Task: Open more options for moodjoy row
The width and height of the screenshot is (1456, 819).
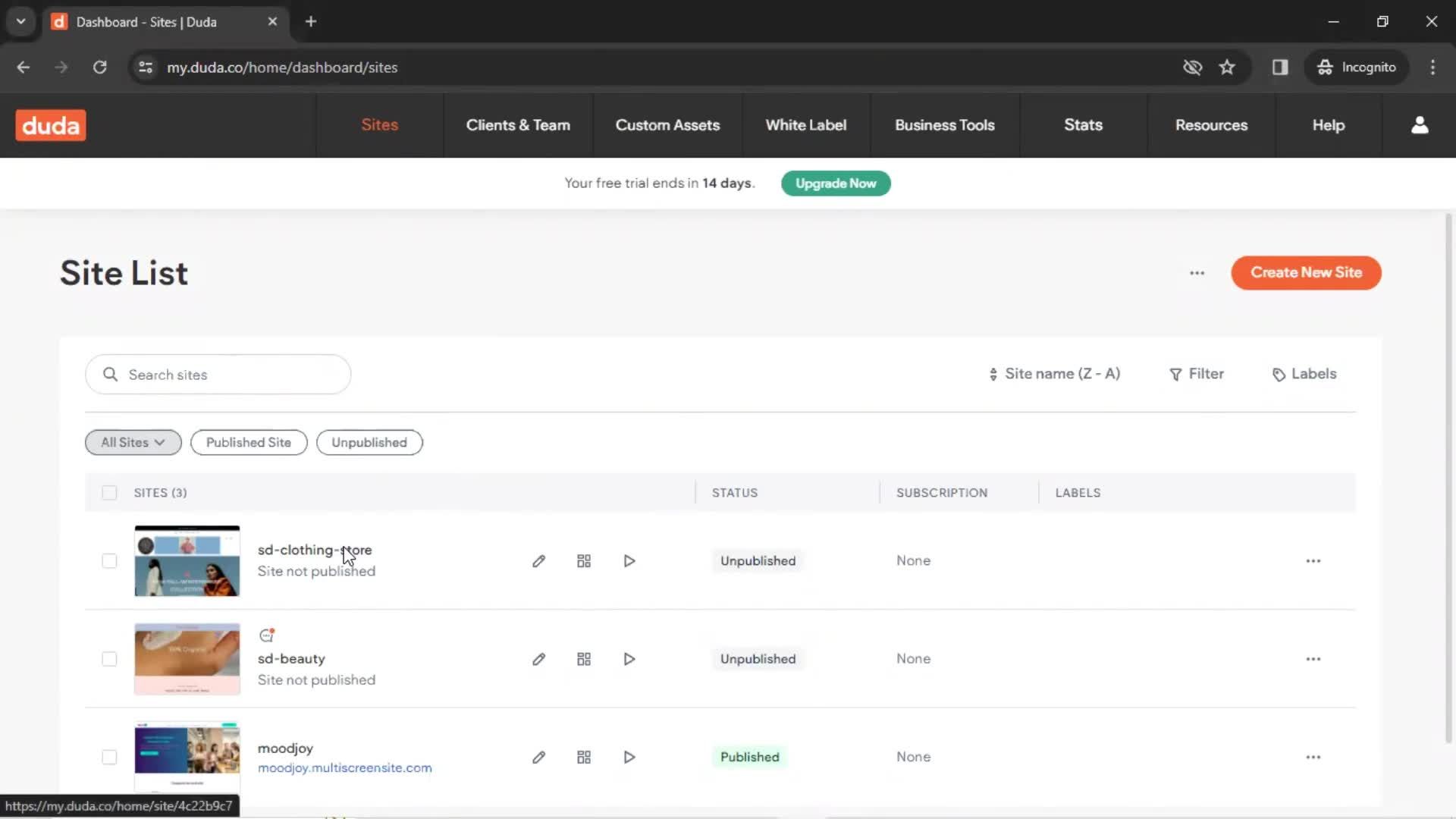Action: (x=1313, y=757)
